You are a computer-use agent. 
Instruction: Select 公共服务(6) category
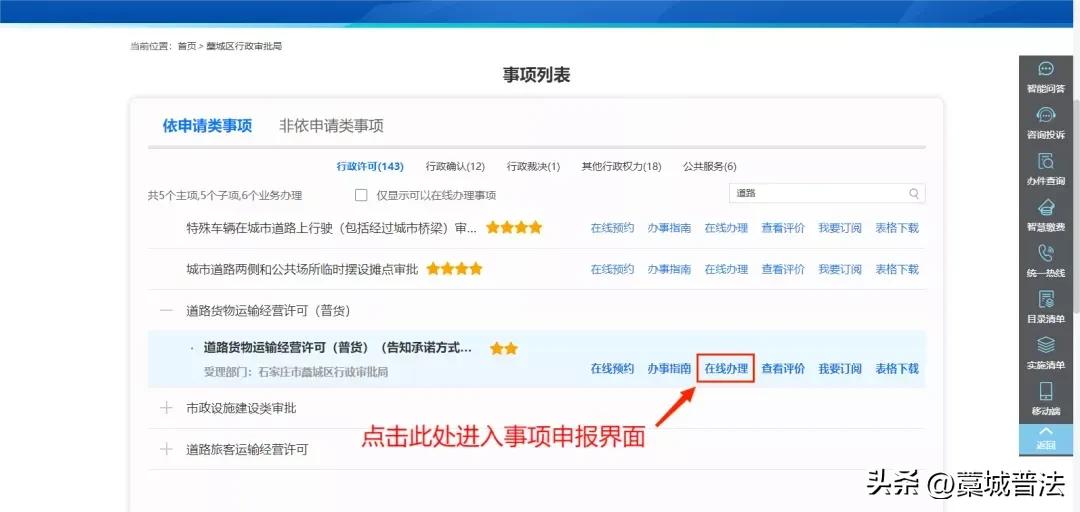pyautogui.click(x=709, y=166)
